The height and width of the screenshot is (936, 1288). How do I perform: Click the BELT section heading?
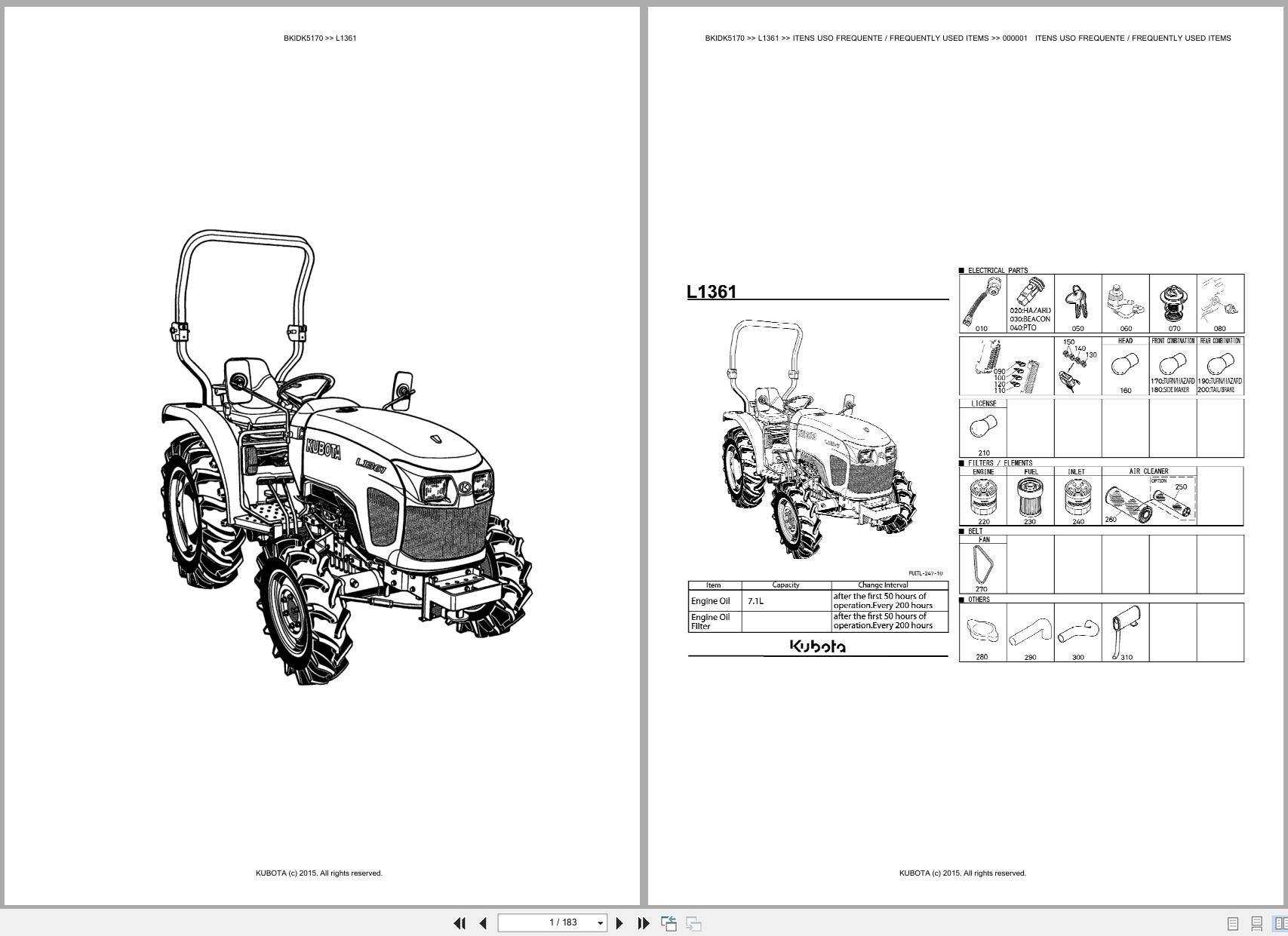point(976,531)
